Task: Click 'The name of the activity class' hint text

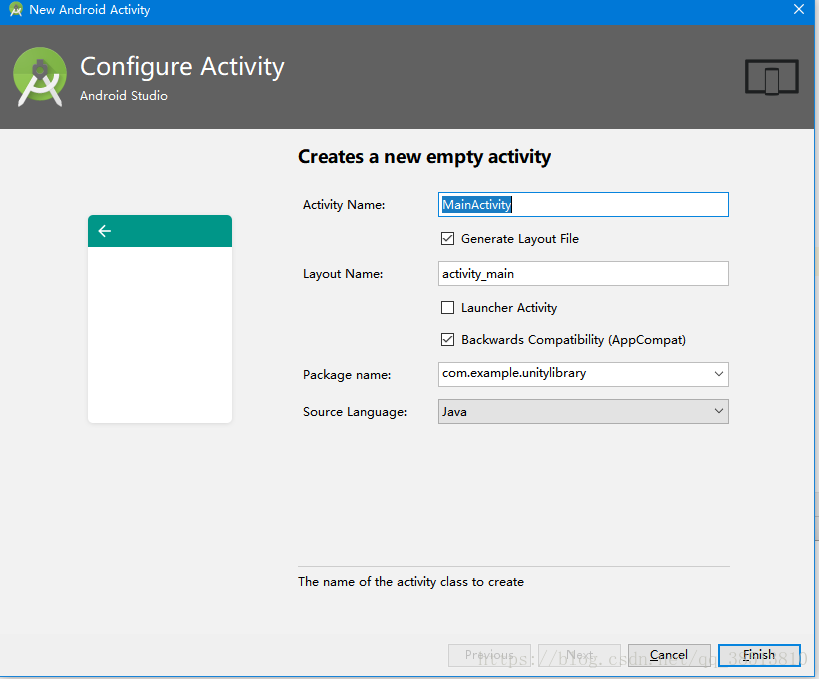Action: [x=411, y=582]
